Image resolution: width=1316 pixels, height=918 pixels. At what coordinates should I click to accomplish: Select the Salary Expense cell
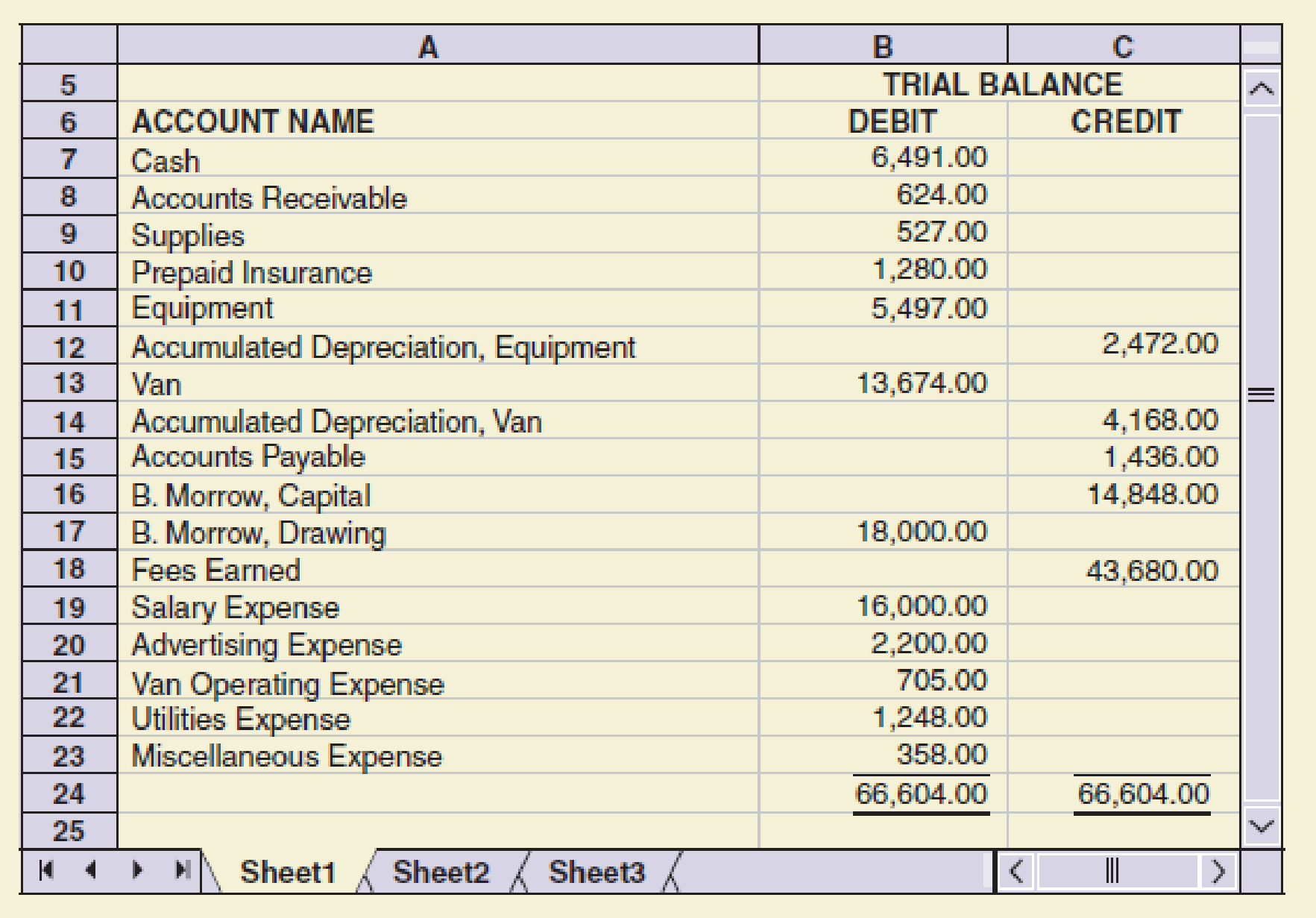coord(438,606)
